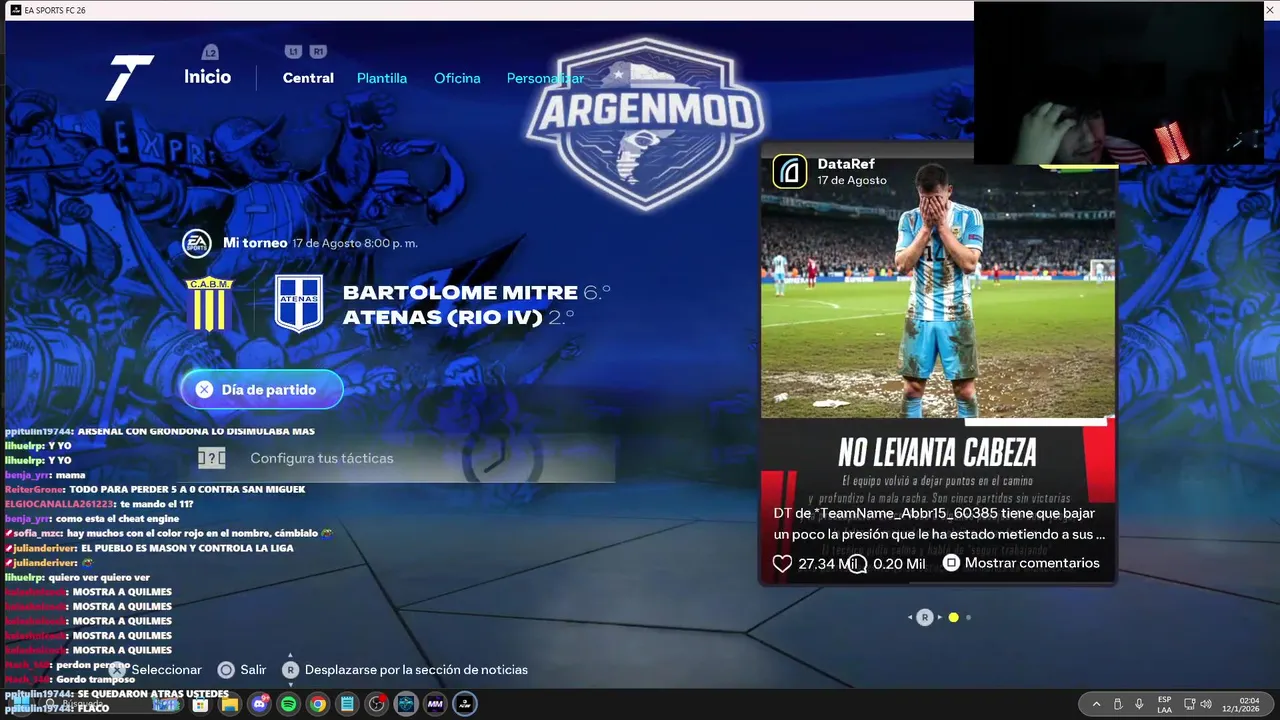
Task: Click the ATENAS (RIO IV) team name
Action: tap(442, 318)
